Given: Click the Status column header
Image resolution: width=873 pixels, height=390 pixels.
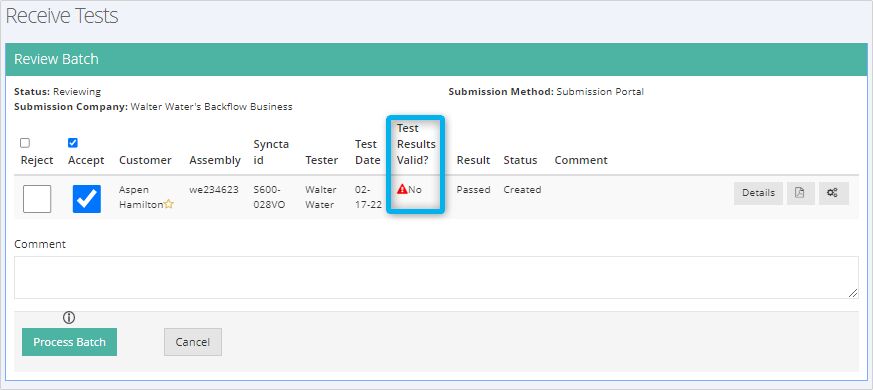Looking at the screenshot, I should (x=520, y=160).
